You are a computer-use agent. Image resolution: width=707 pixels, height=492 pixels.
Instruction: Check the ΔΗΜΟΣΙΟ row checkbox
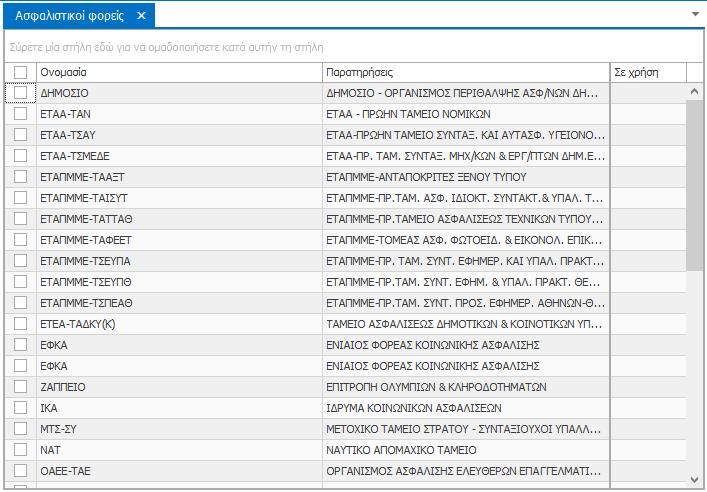(x=20, y=93)
